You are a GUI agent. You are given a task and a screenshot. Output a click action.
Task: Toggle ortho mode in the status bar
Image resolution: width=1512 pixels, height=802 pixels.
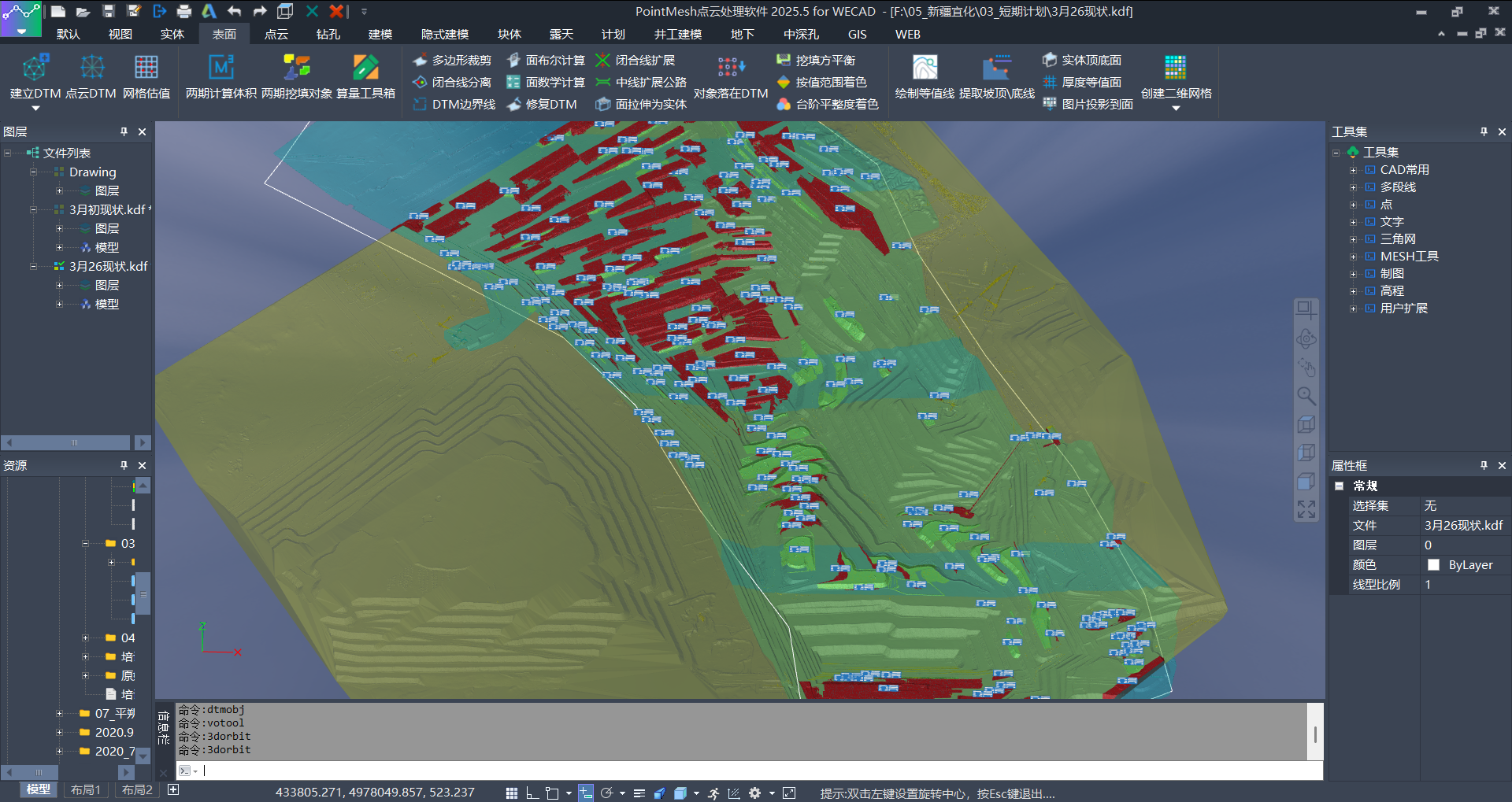click(x=532, y=793)
